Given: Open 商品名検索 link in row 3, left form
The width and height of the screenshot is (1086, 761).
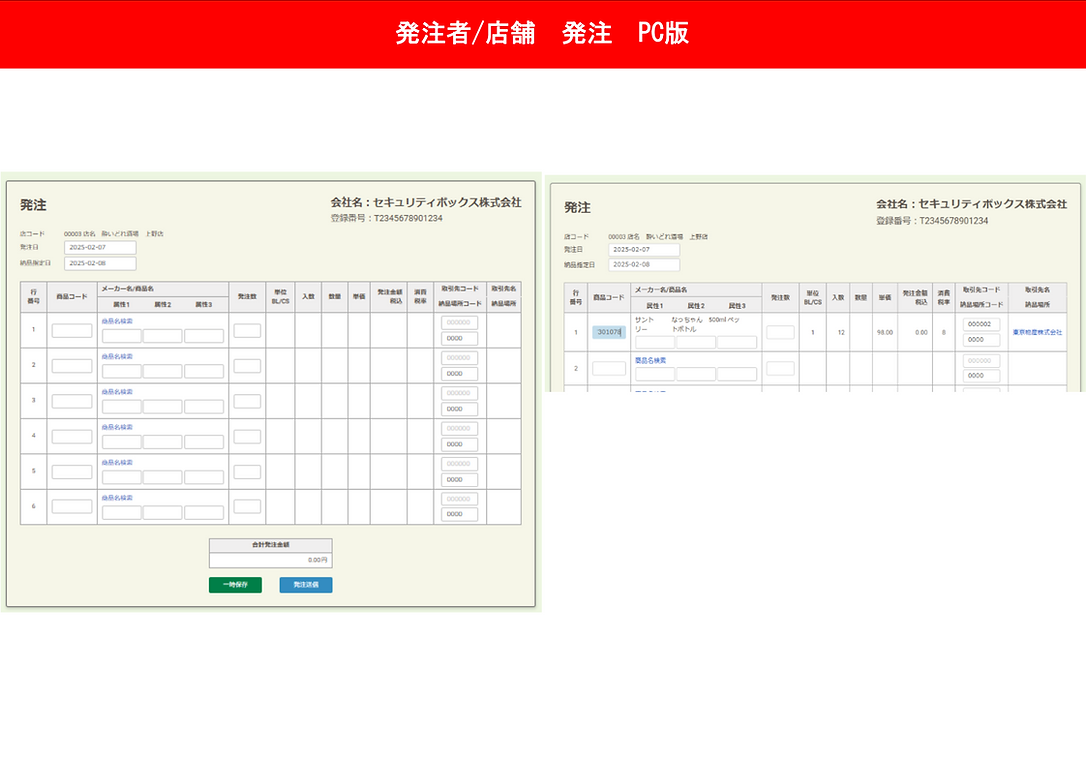Looking at the screenshot, I should pyautogui.click(x=117, y=392).
